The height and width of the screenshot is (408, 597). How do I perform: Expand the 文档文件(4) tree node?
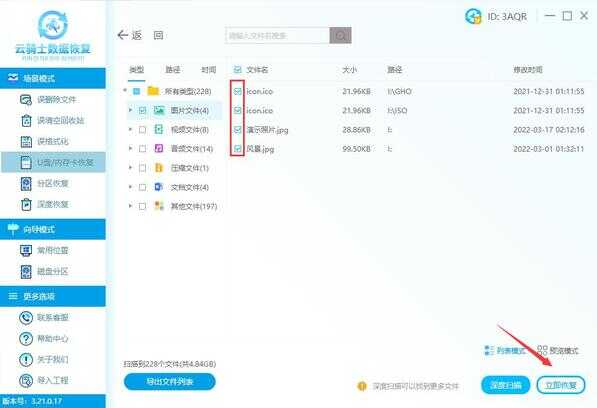coord(130,187)
